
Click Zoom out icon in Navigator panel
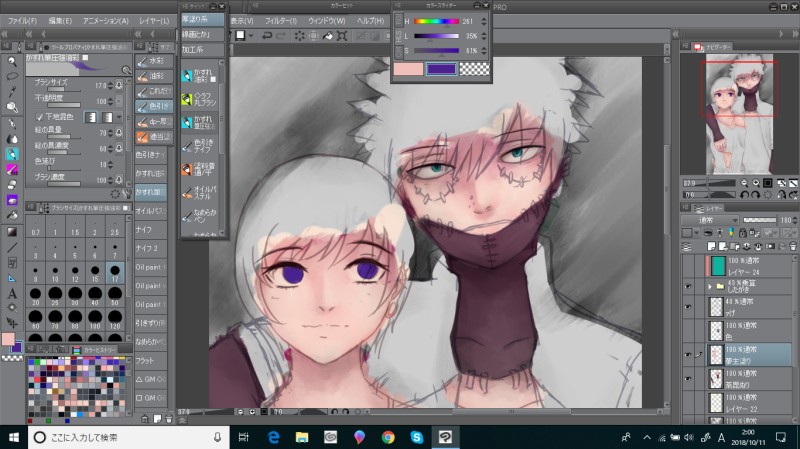[x=744, y=183]
